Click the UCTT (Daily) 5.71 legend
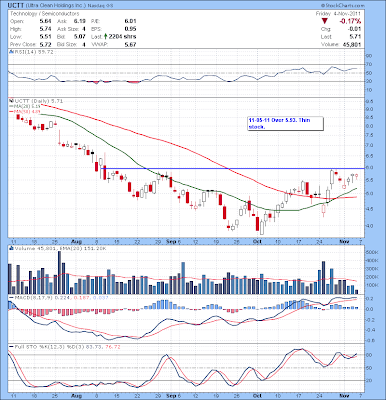The image size is (386, 400). click(x=38, y=101)
